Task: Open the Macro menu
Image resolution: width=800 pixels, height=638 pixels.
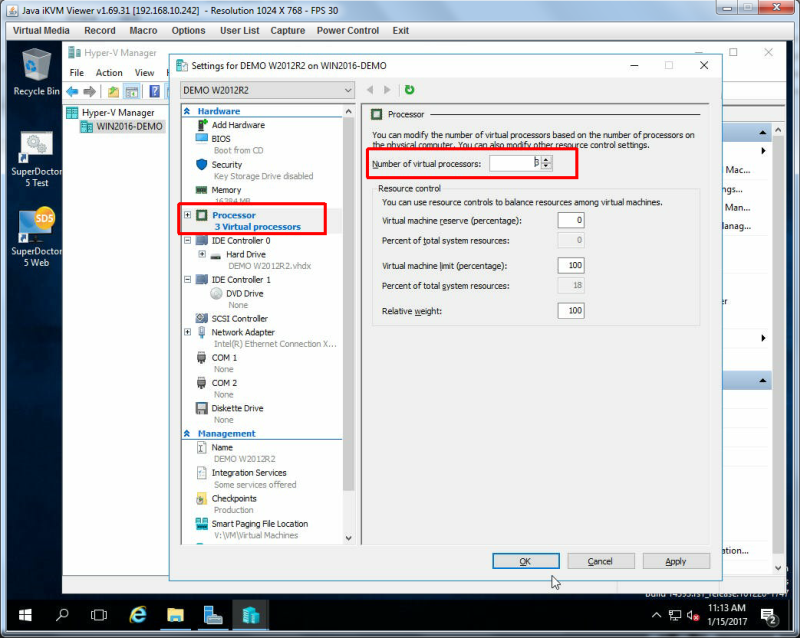Action: coord(143,31)
